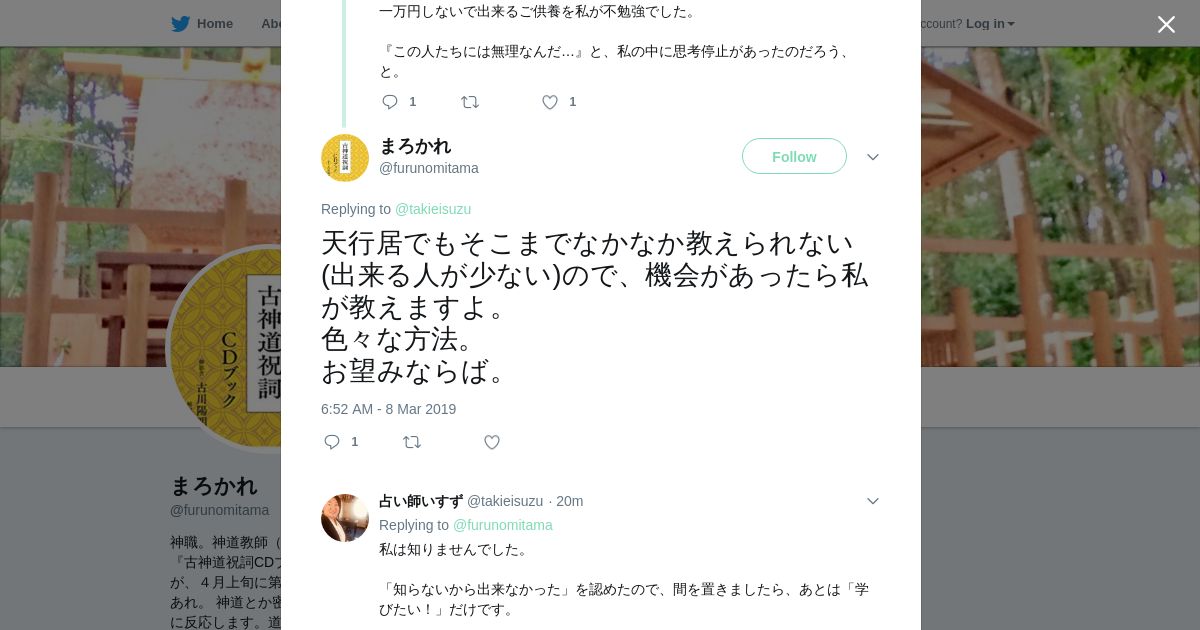Click the @furunomitama handle under まろかれ
The width and height of the screenshot is (1200, 630).
point(428,168)
